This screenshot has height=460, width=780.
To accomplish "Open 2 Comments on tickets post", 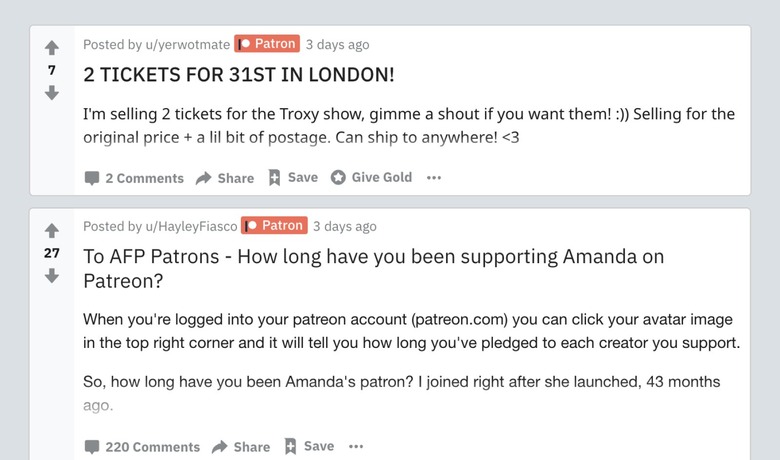I will tap(134, 178).
